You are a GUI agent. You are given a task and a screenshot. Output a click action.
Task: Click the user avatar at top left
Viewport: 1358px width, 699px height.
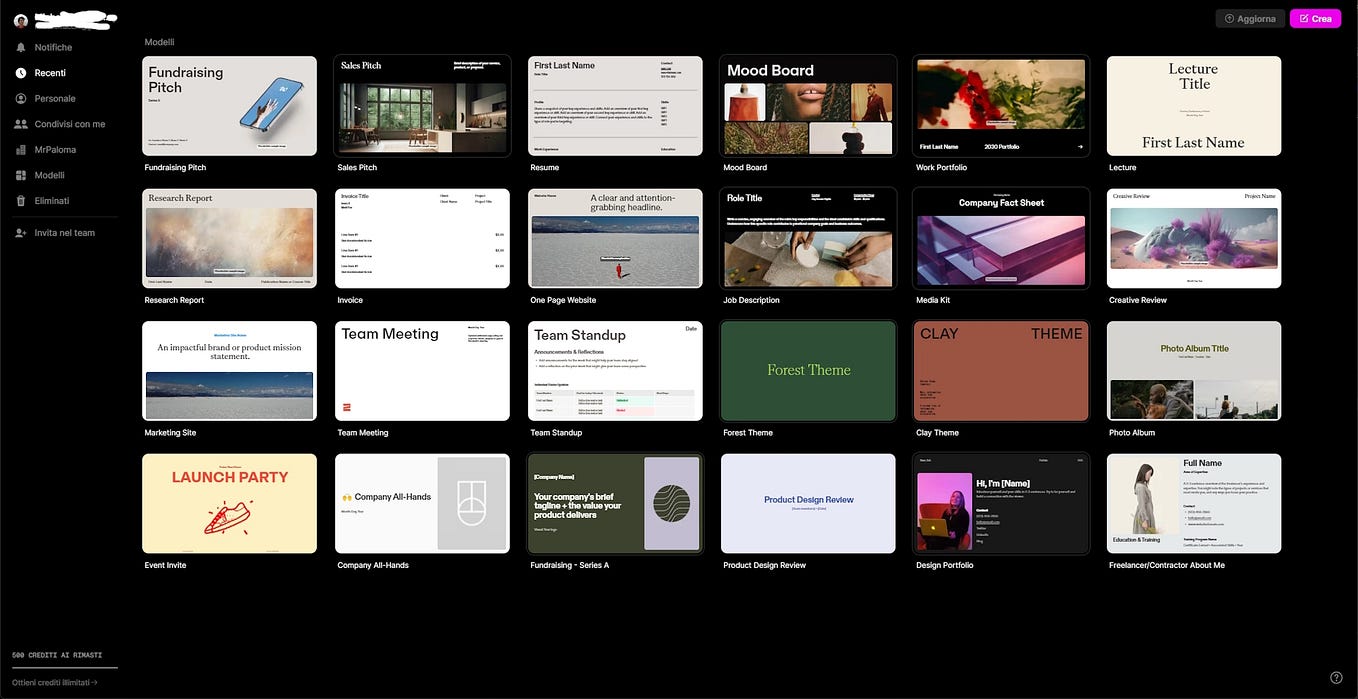pos(21,20)
